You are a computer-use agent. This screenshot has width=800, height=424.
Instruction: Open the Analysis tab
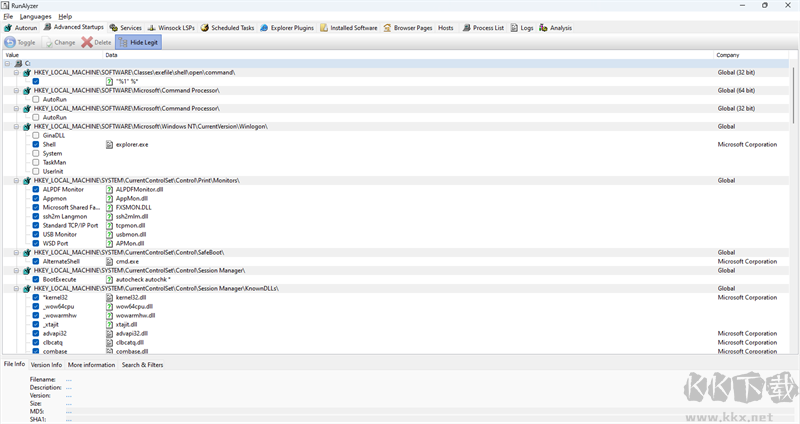click(556, 28)
